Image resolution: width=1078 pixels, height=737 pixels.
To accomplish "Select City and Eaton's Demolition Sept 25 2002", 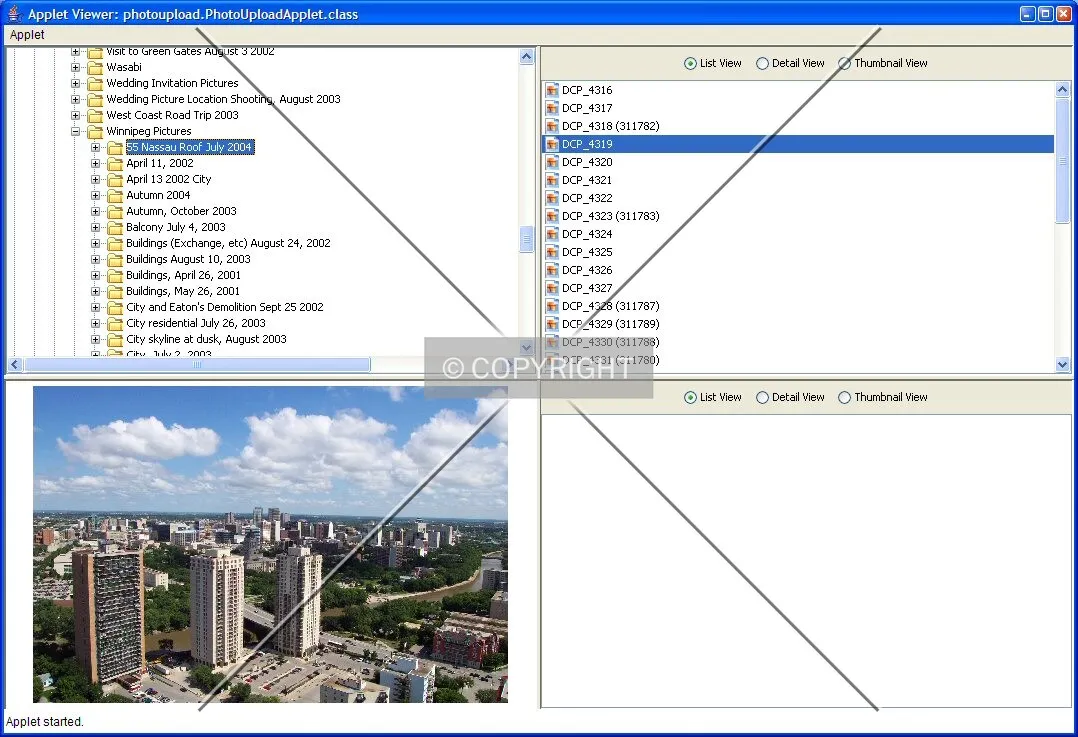I will click(225, 307).
